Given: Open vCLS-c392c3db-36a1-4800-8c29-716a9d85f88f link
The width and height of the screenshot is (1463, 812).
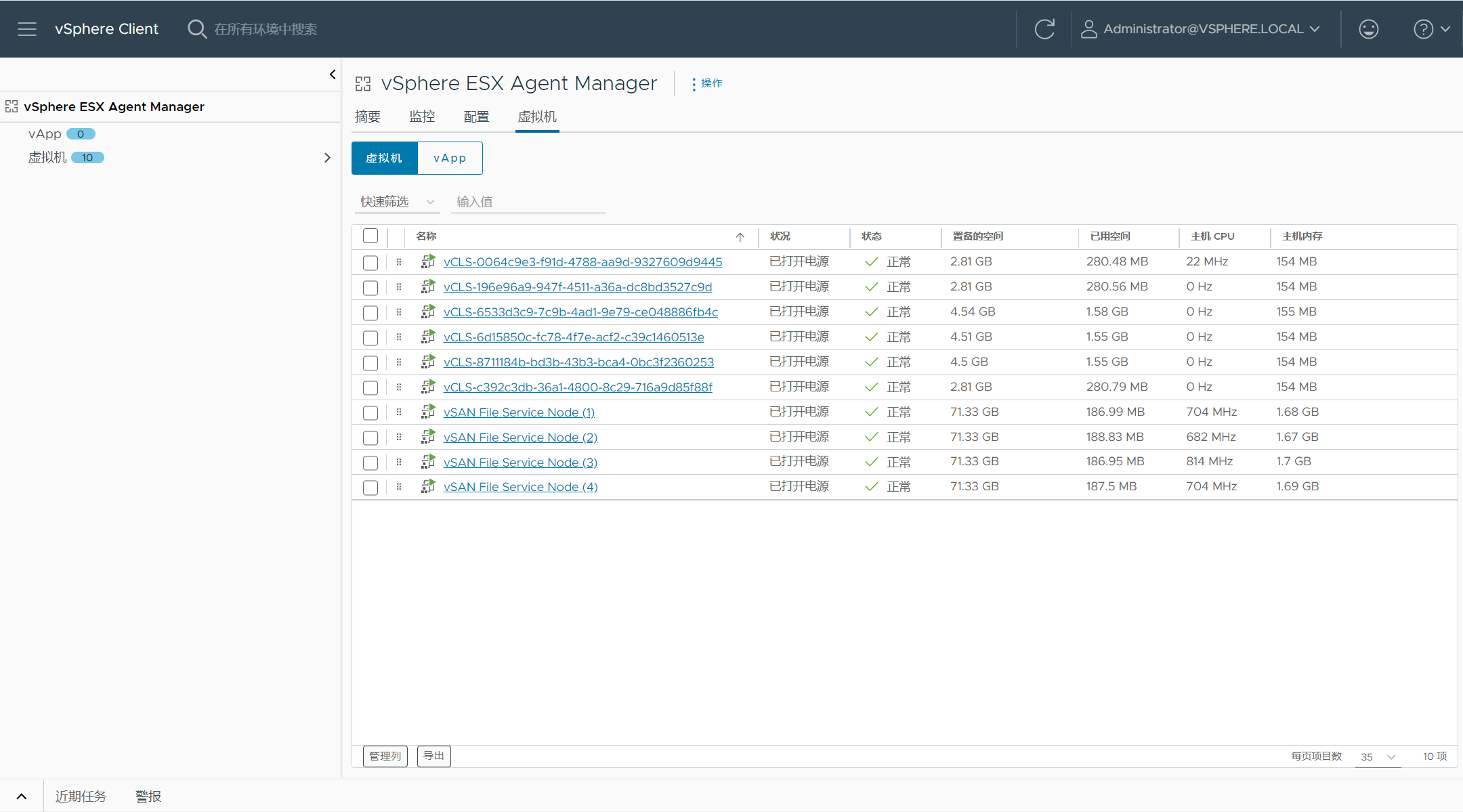Looking at the screenshot, I should click(x=578, y=387).
